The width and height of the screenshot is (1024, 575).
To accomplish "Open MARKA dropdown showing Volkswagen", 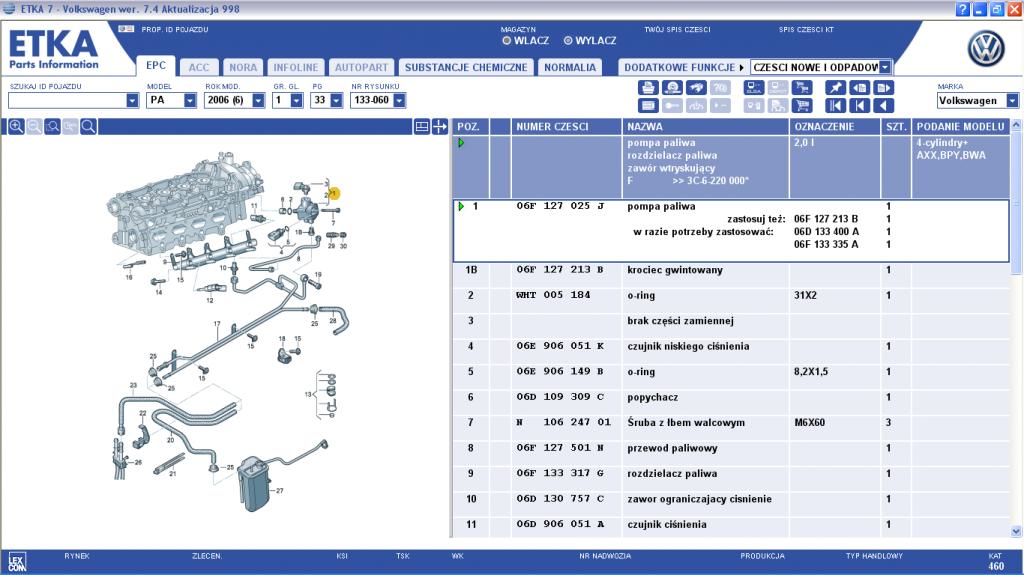I will pyautogui.click(x=1012, y=101).
